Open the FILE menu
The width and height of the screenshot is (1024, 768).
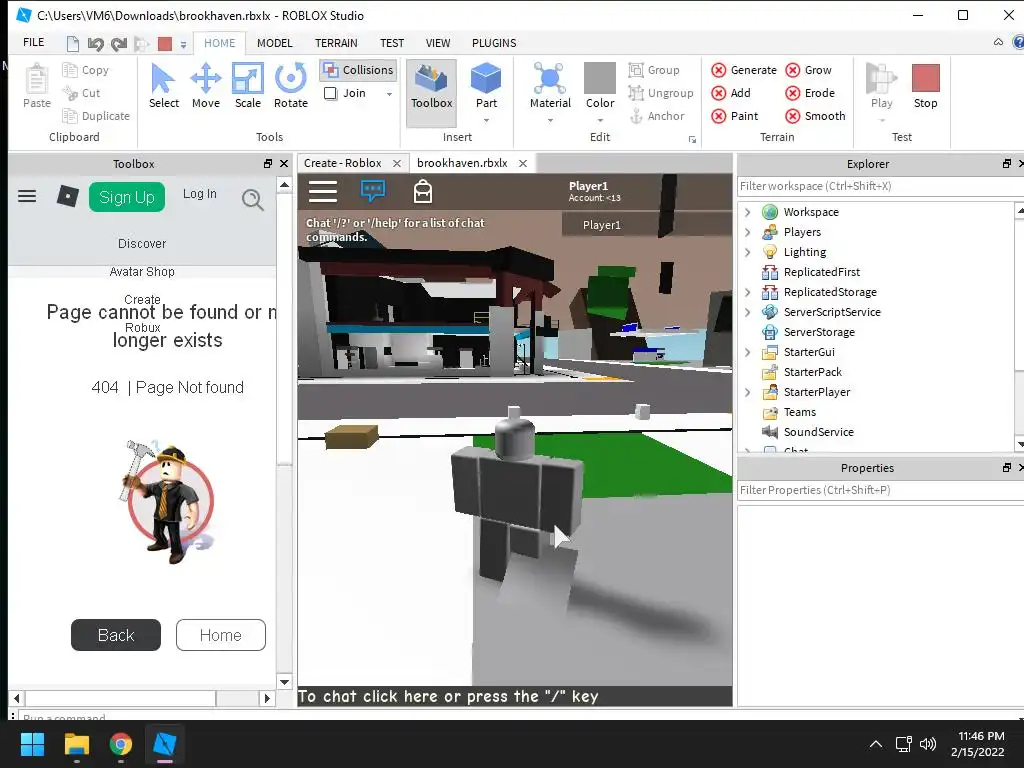(33, 42)
